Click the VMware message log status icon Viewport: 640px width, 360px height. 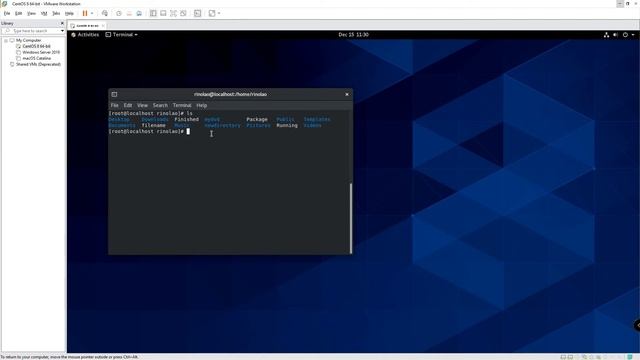(630, 357)
